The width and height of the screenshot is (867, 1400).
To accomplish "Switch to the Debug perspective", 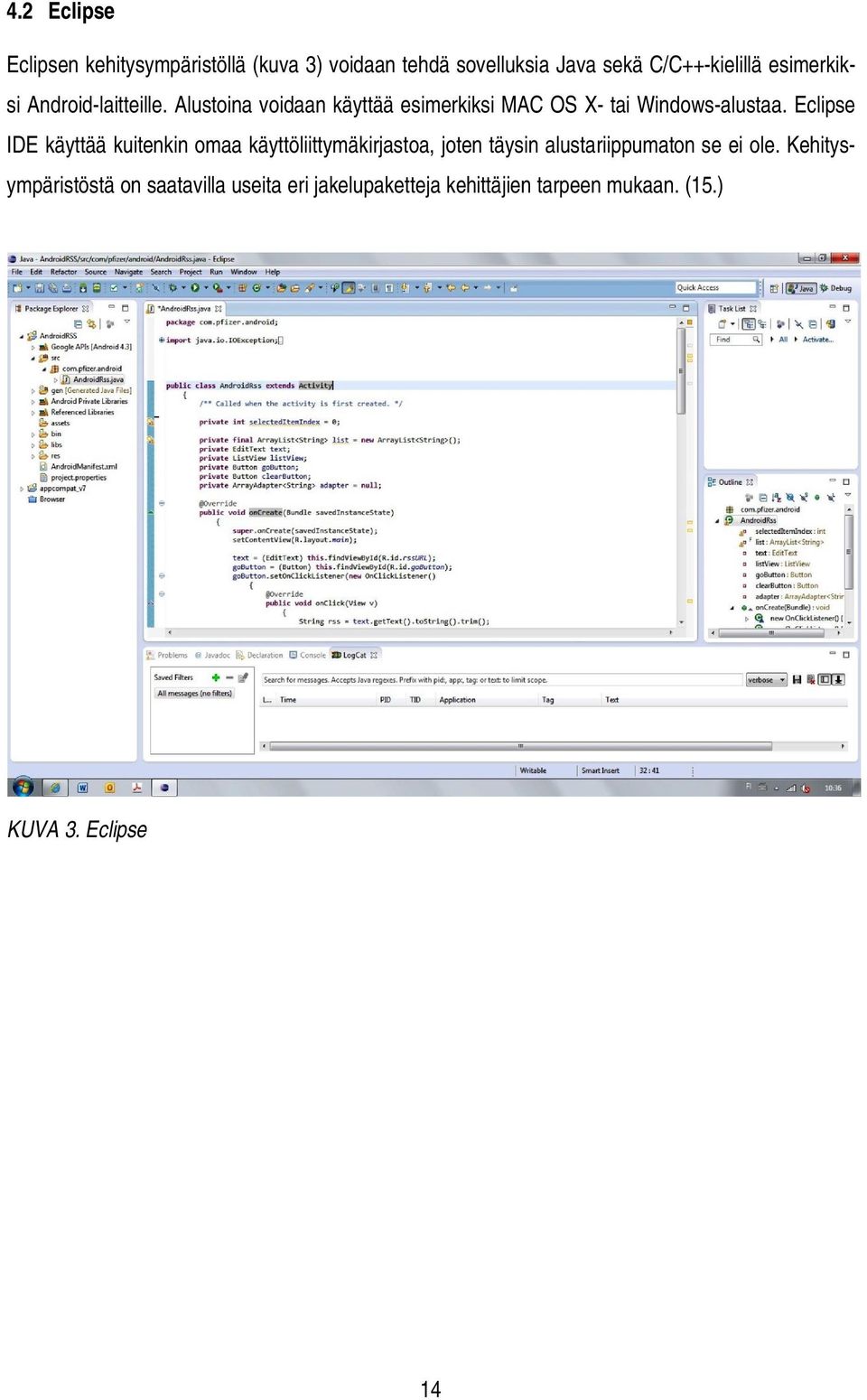I will tap(835, 288).
